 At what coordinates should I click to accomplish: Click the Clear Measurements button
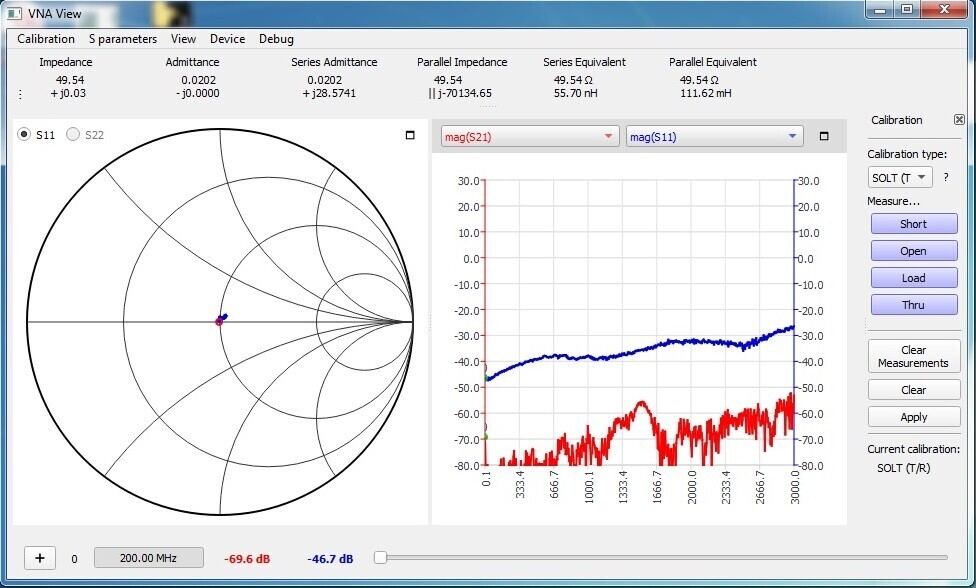tap(914, 357)
